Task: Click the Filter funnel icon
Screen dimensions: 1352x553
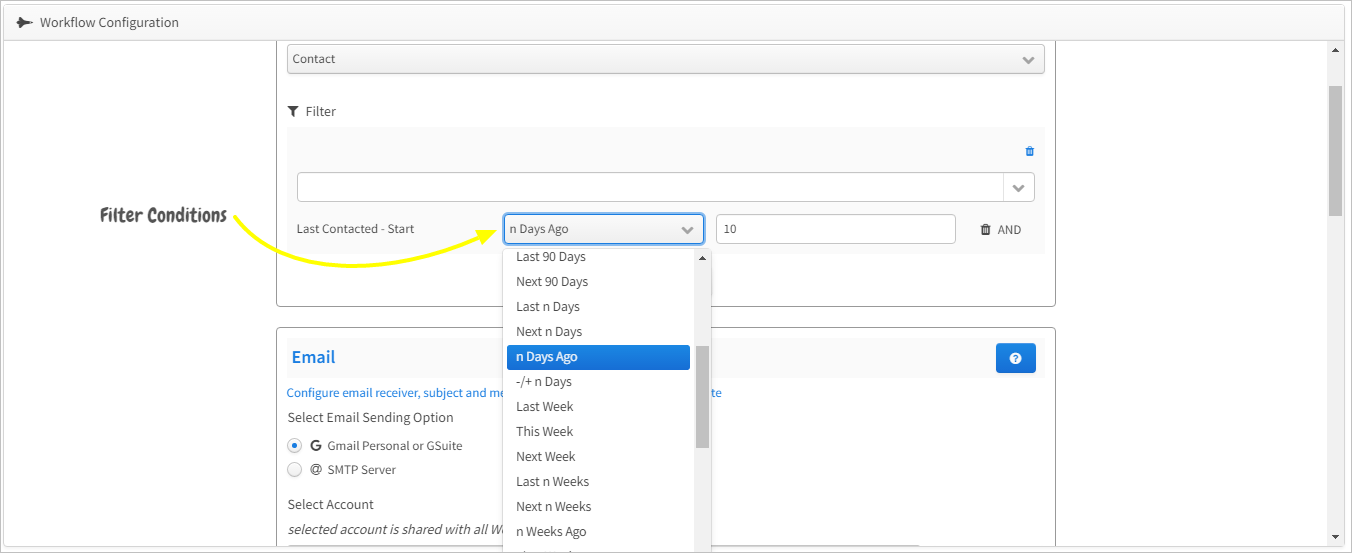Action: [293, 111]
